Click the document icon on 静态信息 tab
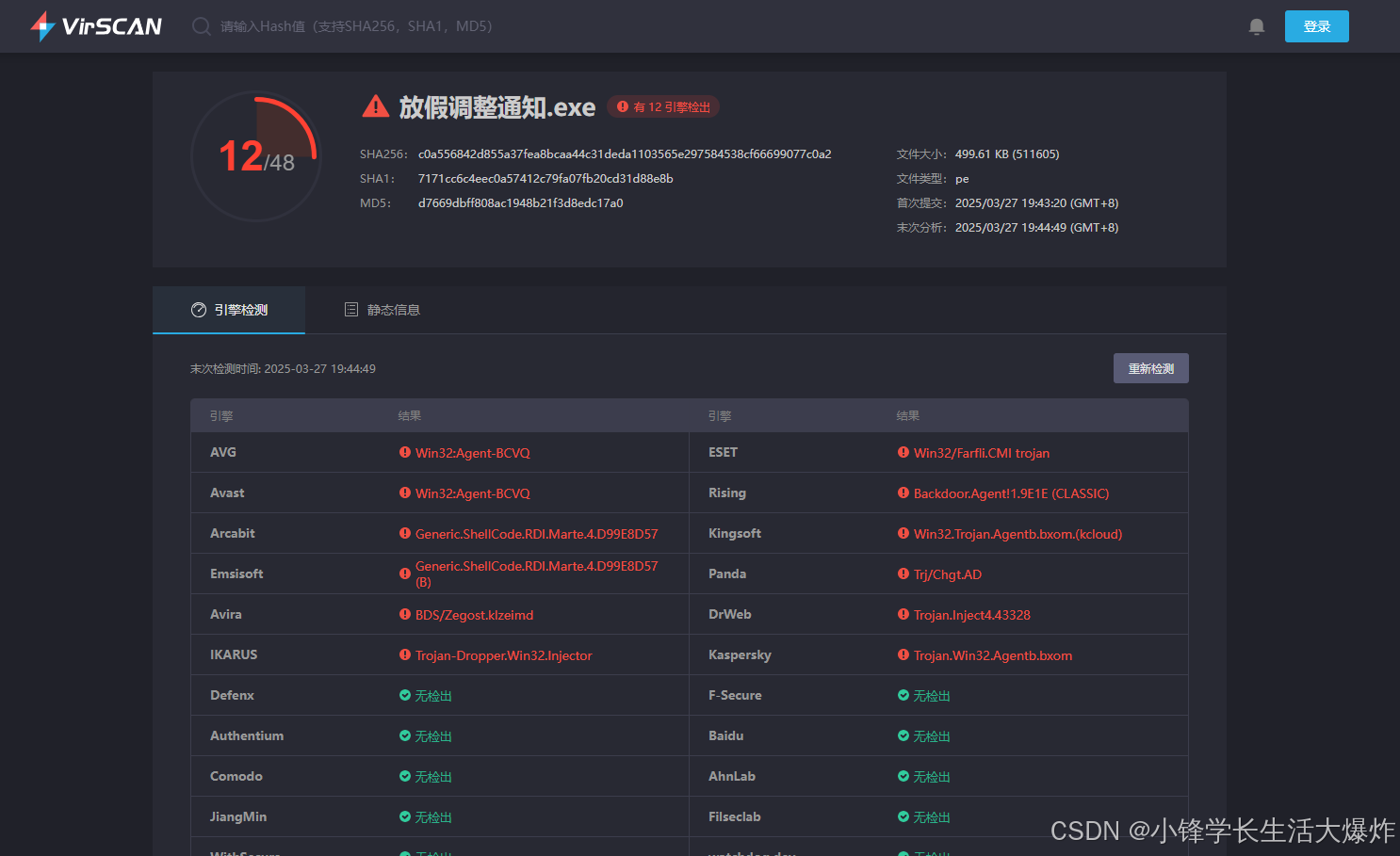The height and width of the screenshot is (856, 1400). 351,310
